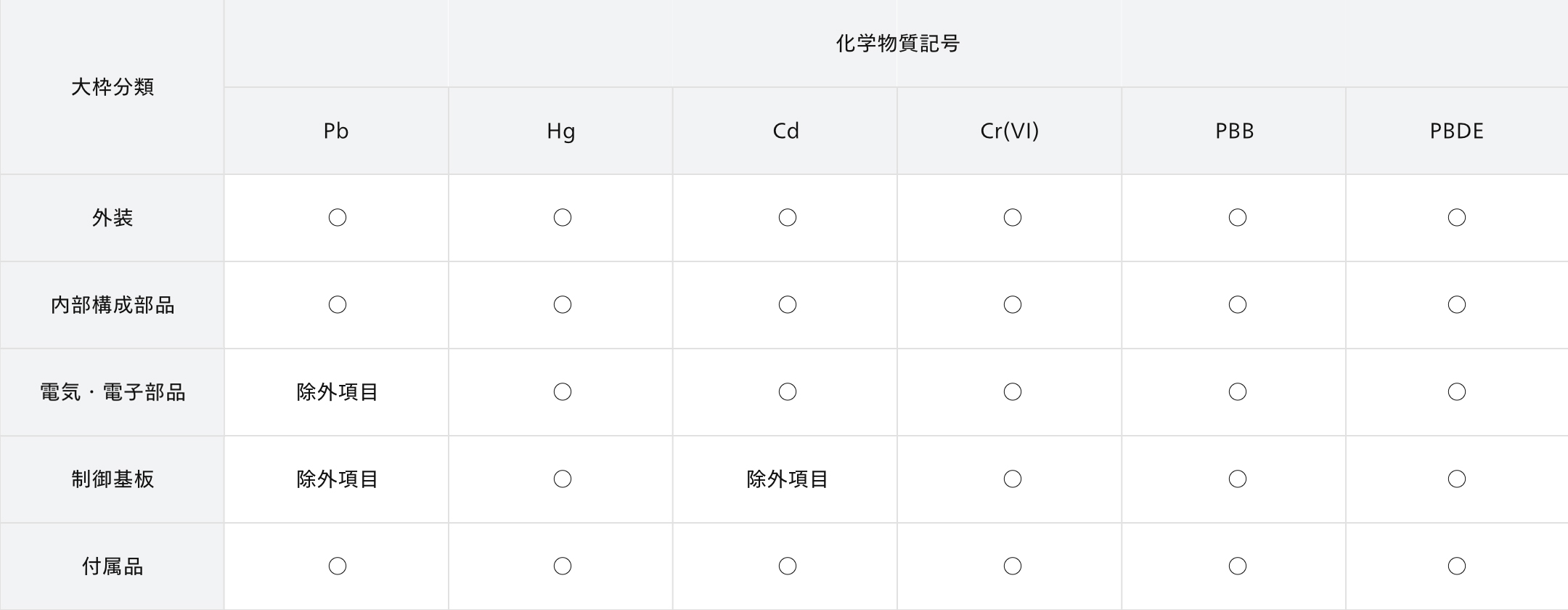Click the Cd column header
Image resolution: width=1568 pixels, height=610 pixels.
[785, 131]
